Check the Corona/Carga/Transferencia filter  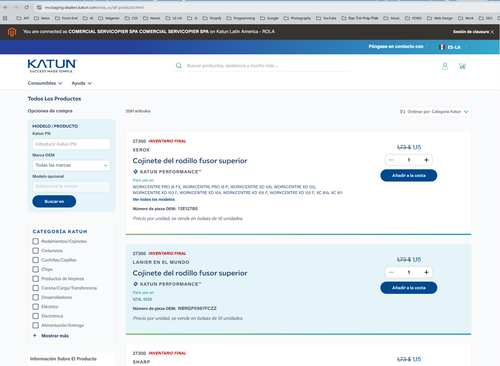coord(36,288)
